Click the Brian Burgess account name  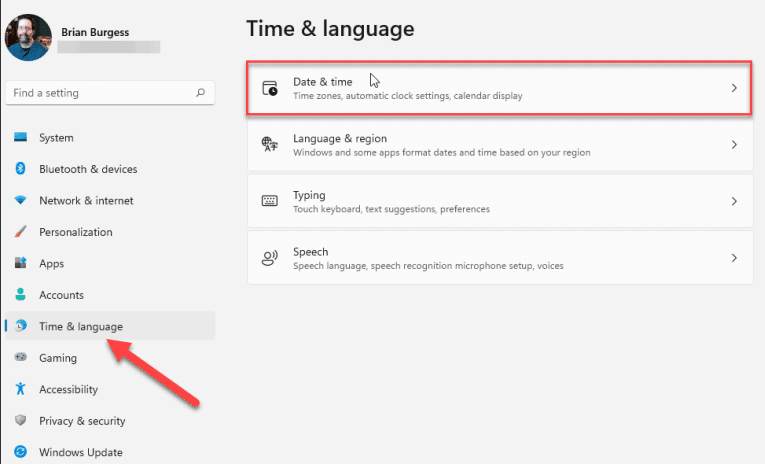(x=95, y=32)
